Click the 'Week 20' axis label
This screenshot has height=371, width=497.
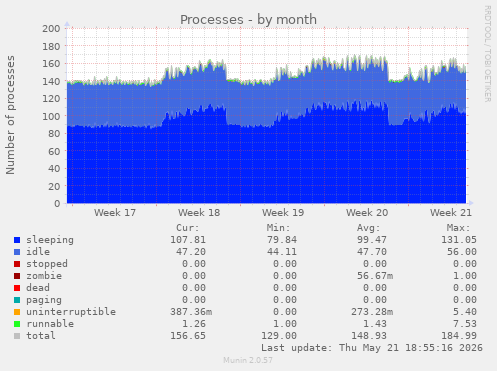tap(367, 213)
